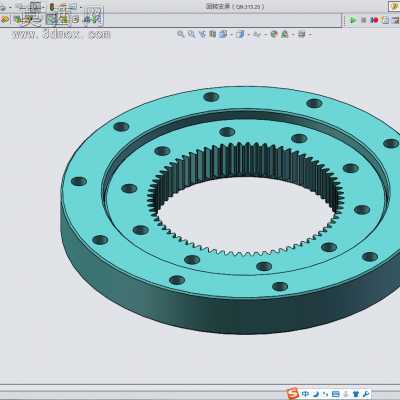Screen dimensions: 400x400
Task: Toggle the Chinese/English 中 mode button
Action: (305, 394)
